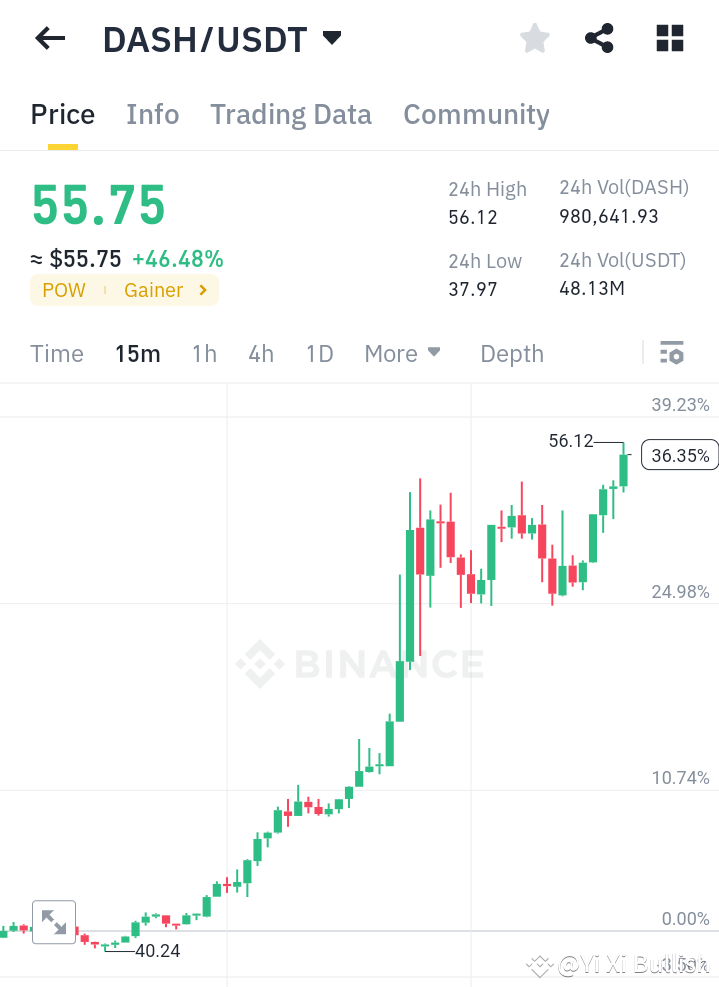The image size is (719, 987).
Task: Expand the chart to fullscreen view
Action: pyautogui.click(x=53, y=921)
